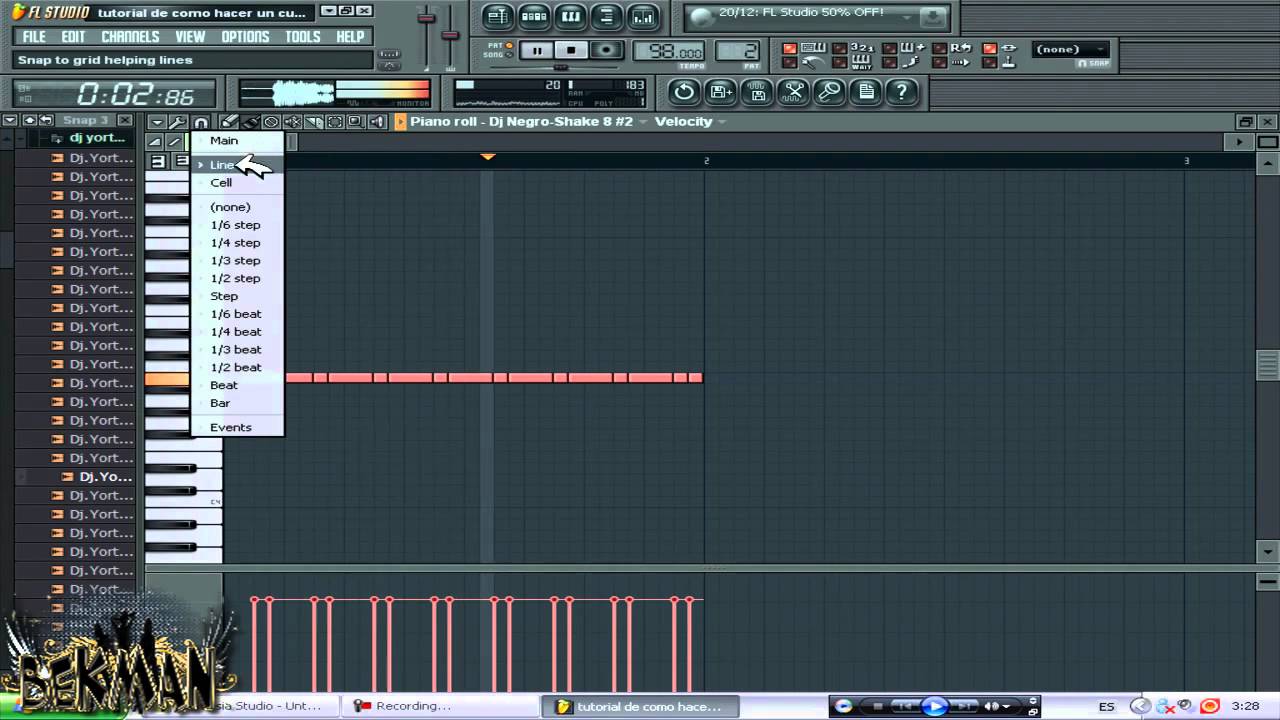Open the Step Sequencer window icon
This screenshot has width=1280, height=720.
[534, 16]
